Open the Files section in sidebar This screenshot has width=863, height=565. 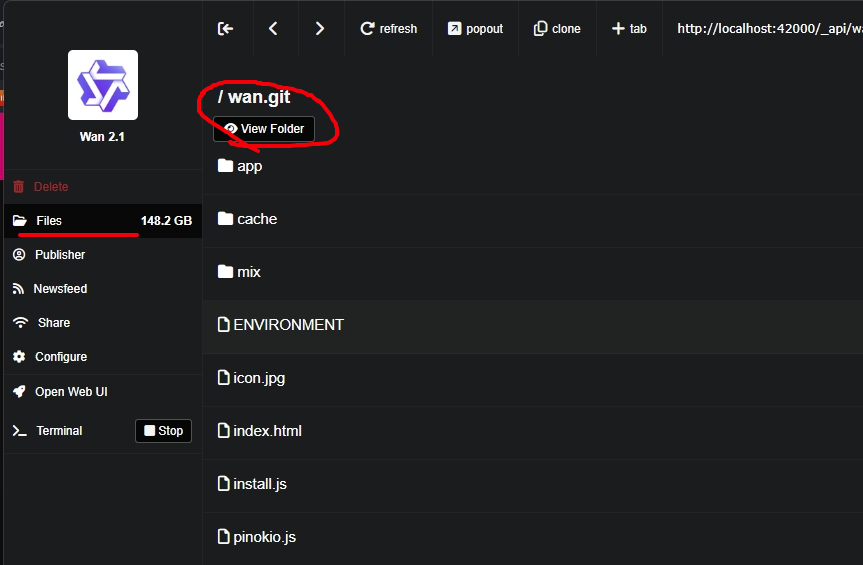click(x=48, y=221)
